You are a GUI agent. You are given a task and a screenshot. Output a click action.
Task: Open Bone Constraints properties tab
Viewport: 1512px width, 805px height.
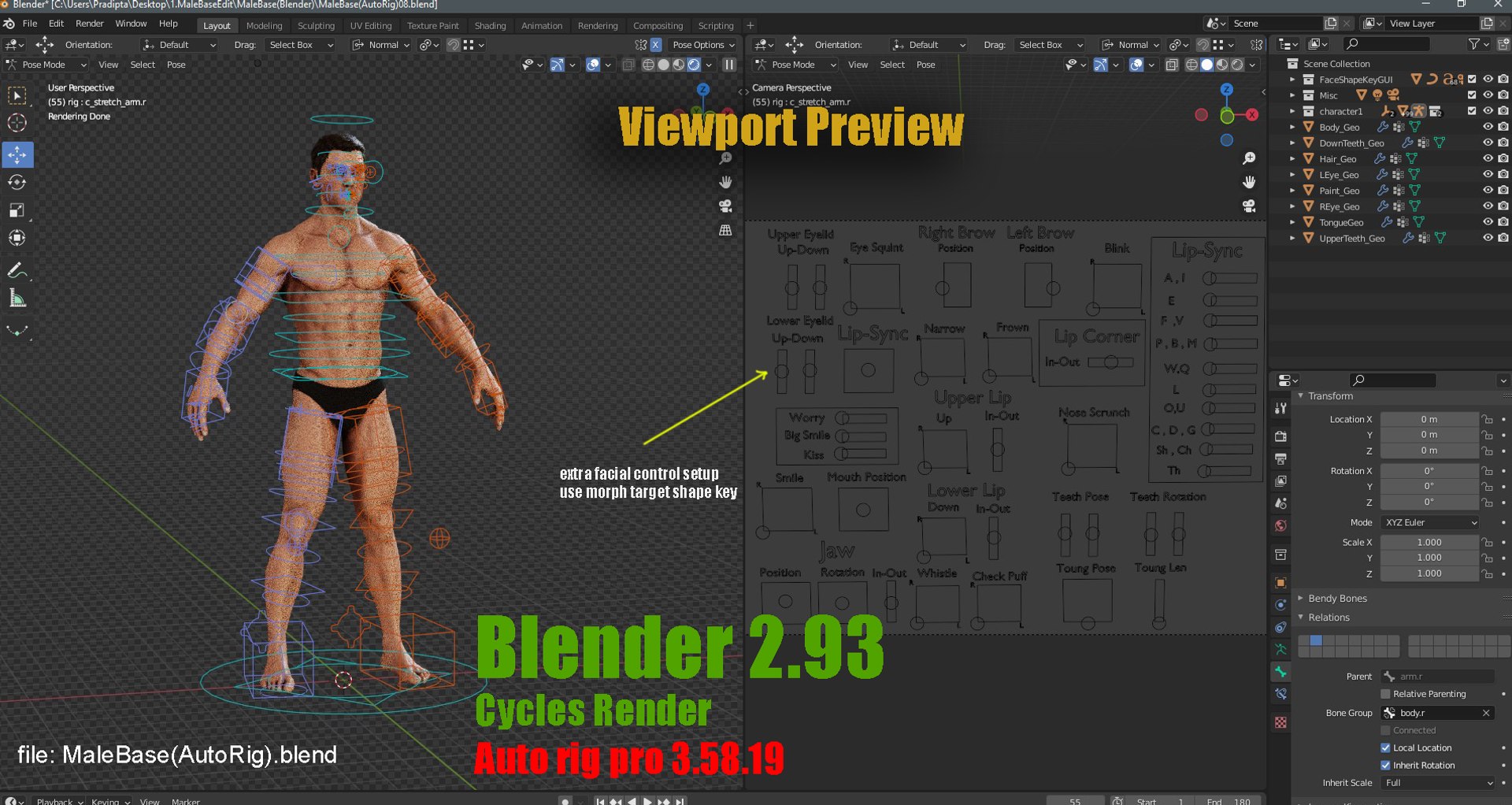click(x=1280, y=694)
